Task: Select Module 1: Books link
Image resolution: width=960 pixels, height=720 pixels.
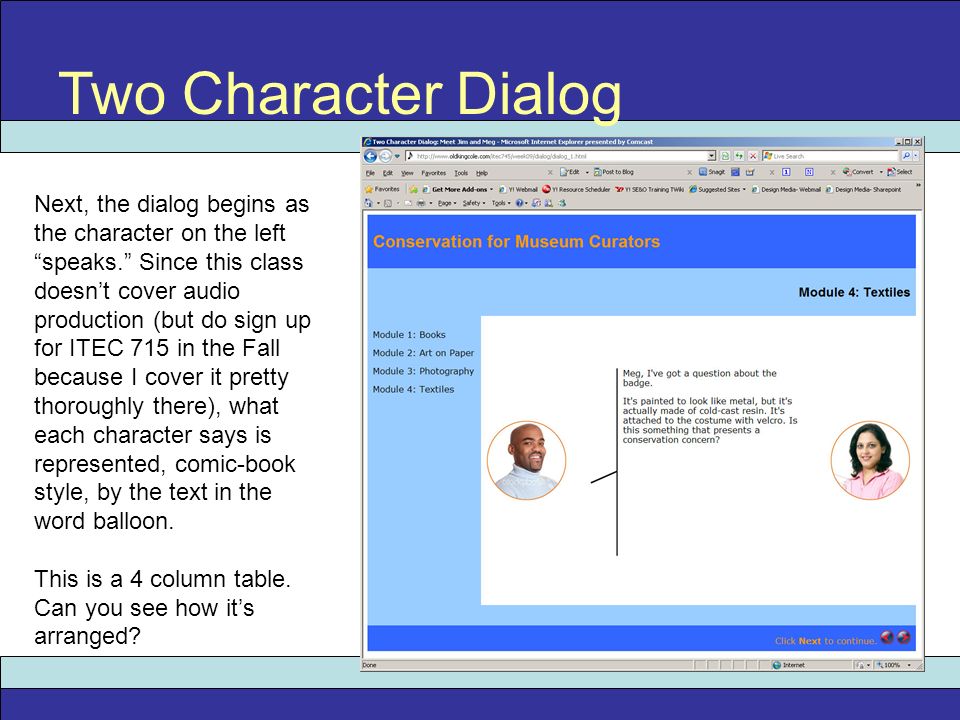Action: pos(409,335)
